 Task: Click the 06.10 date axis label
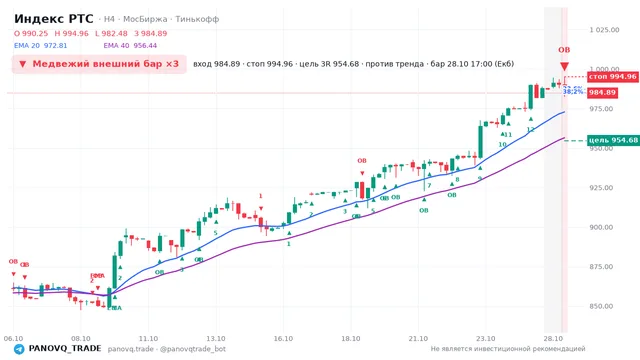(x=13, y=339)
